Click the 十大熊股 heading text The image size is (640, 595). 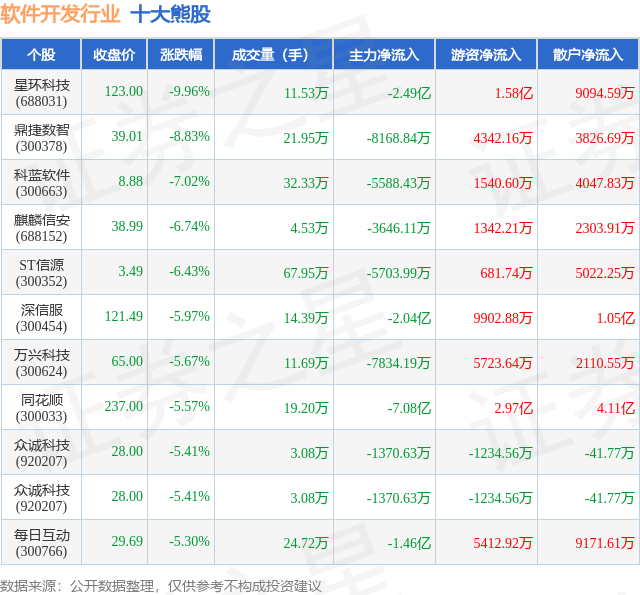tap(171, 14)
